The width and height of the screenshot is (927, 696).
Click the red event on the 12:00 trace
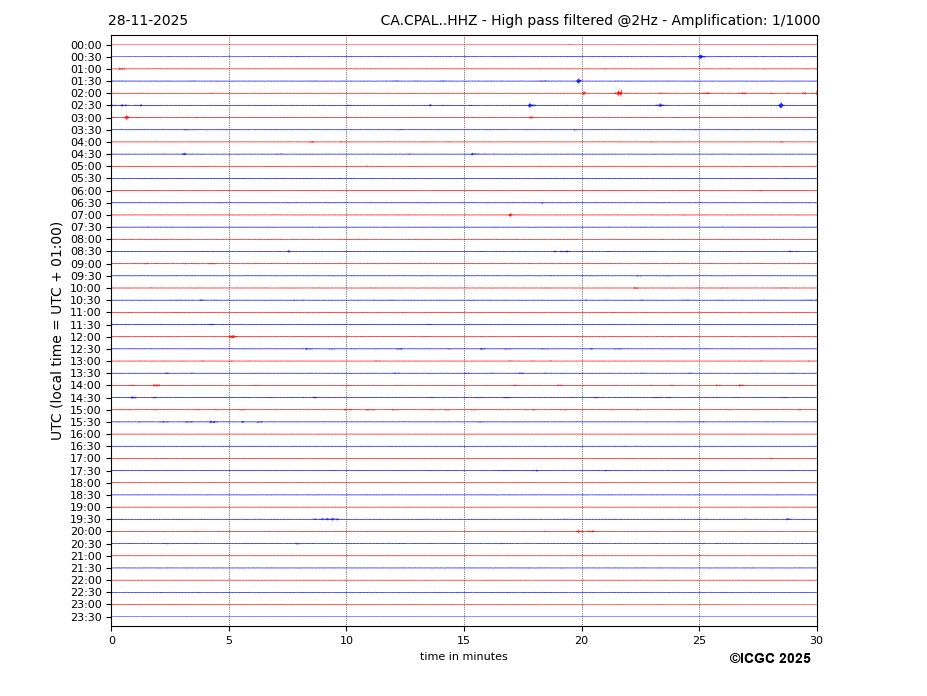point(232,337)
